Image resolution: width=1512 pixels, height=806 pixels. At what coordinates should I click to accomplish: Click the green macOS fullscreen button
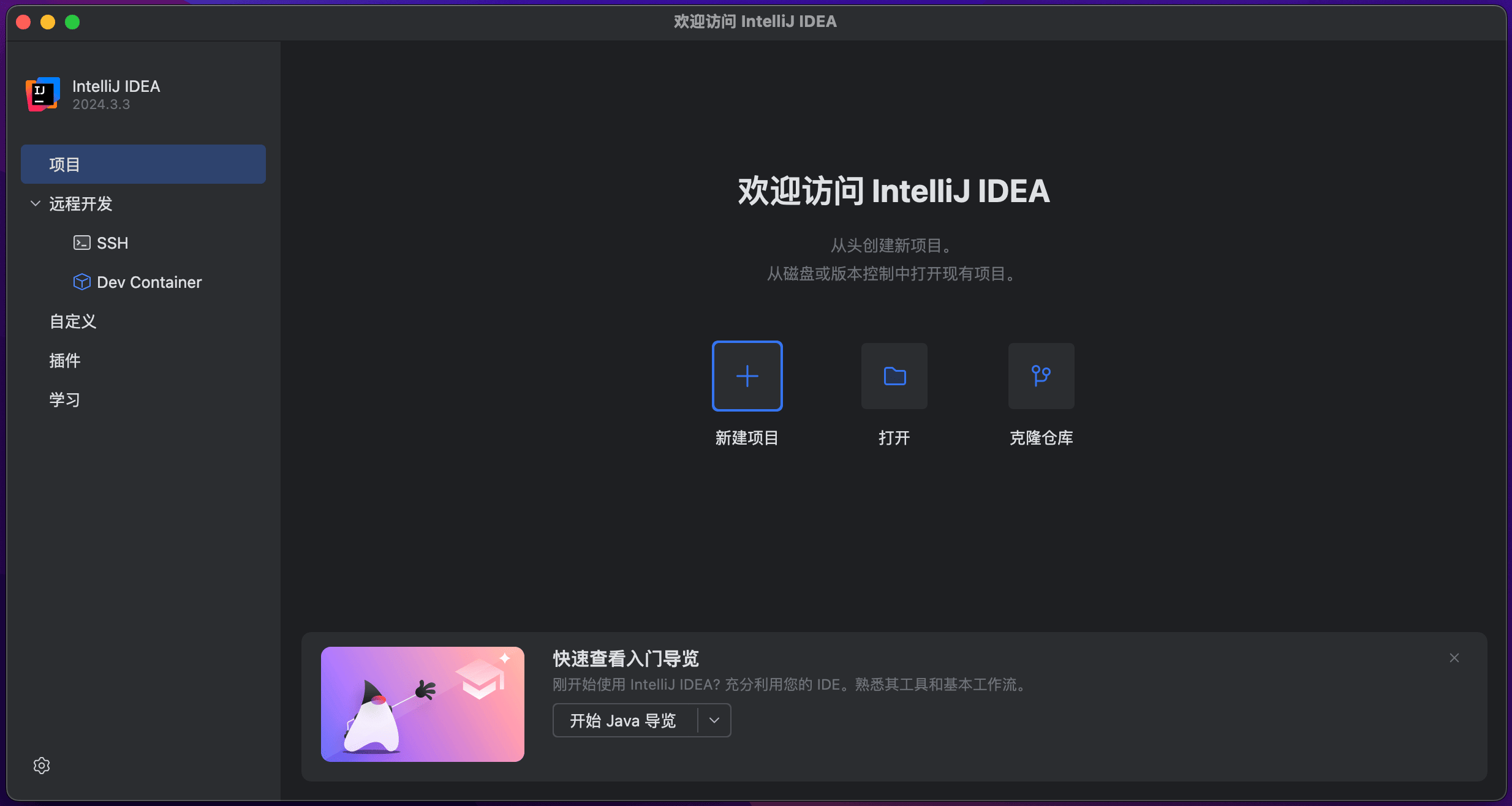72,22
